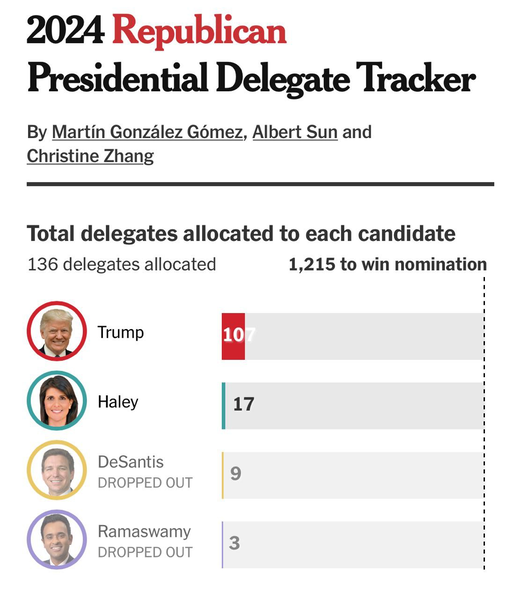Viewport: 521px width, 599px height.
Task: Click Trump's circular portrait photo
Action: pyautogui.click(x=57, y=331)
